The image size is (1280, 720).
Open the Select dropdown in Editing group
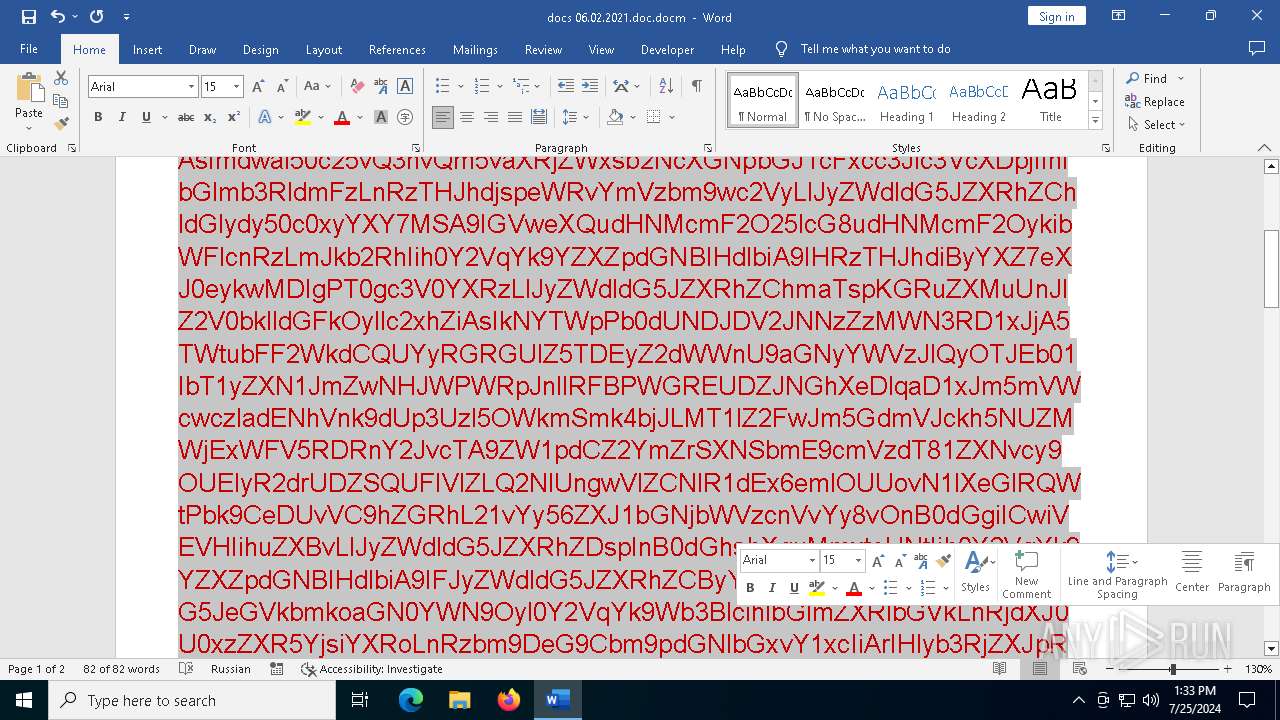pos(1155,125)
